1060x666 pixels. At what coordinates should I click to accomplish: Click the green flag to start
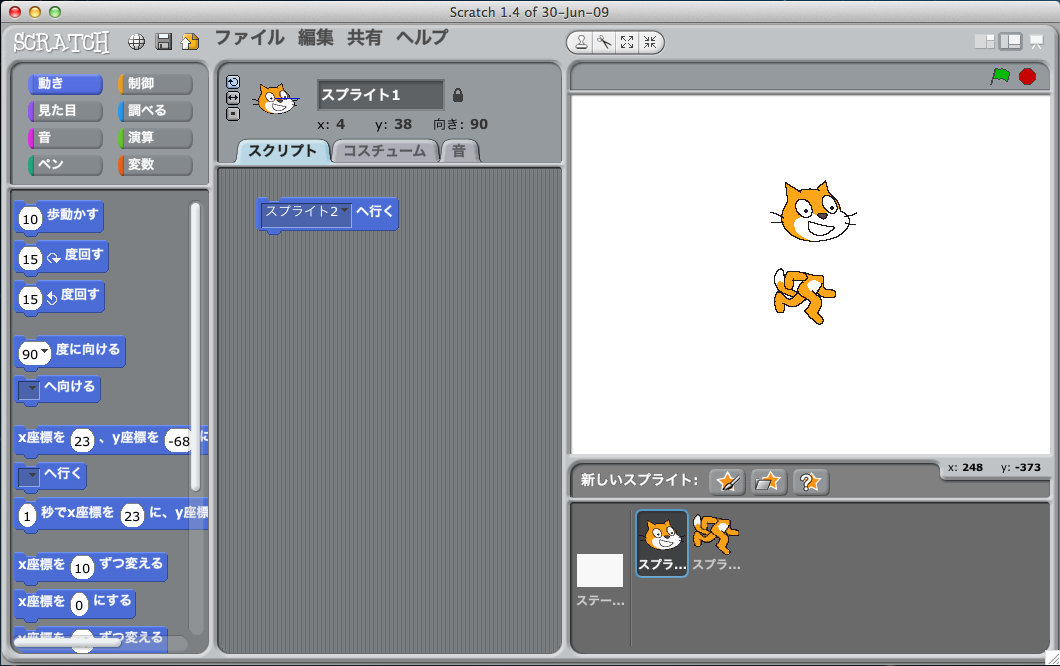pos(1001,76)
